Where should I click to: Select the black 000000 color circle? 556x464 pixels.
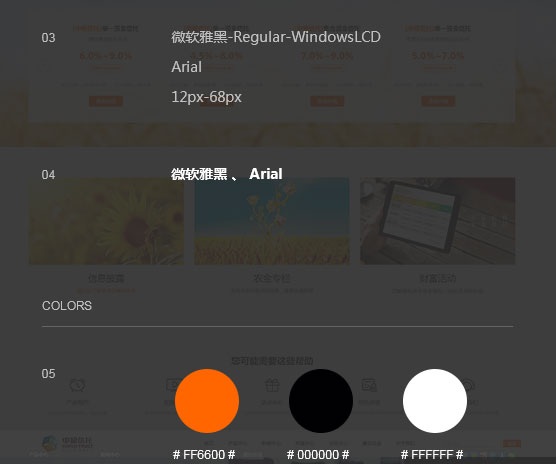coord(321,401)
